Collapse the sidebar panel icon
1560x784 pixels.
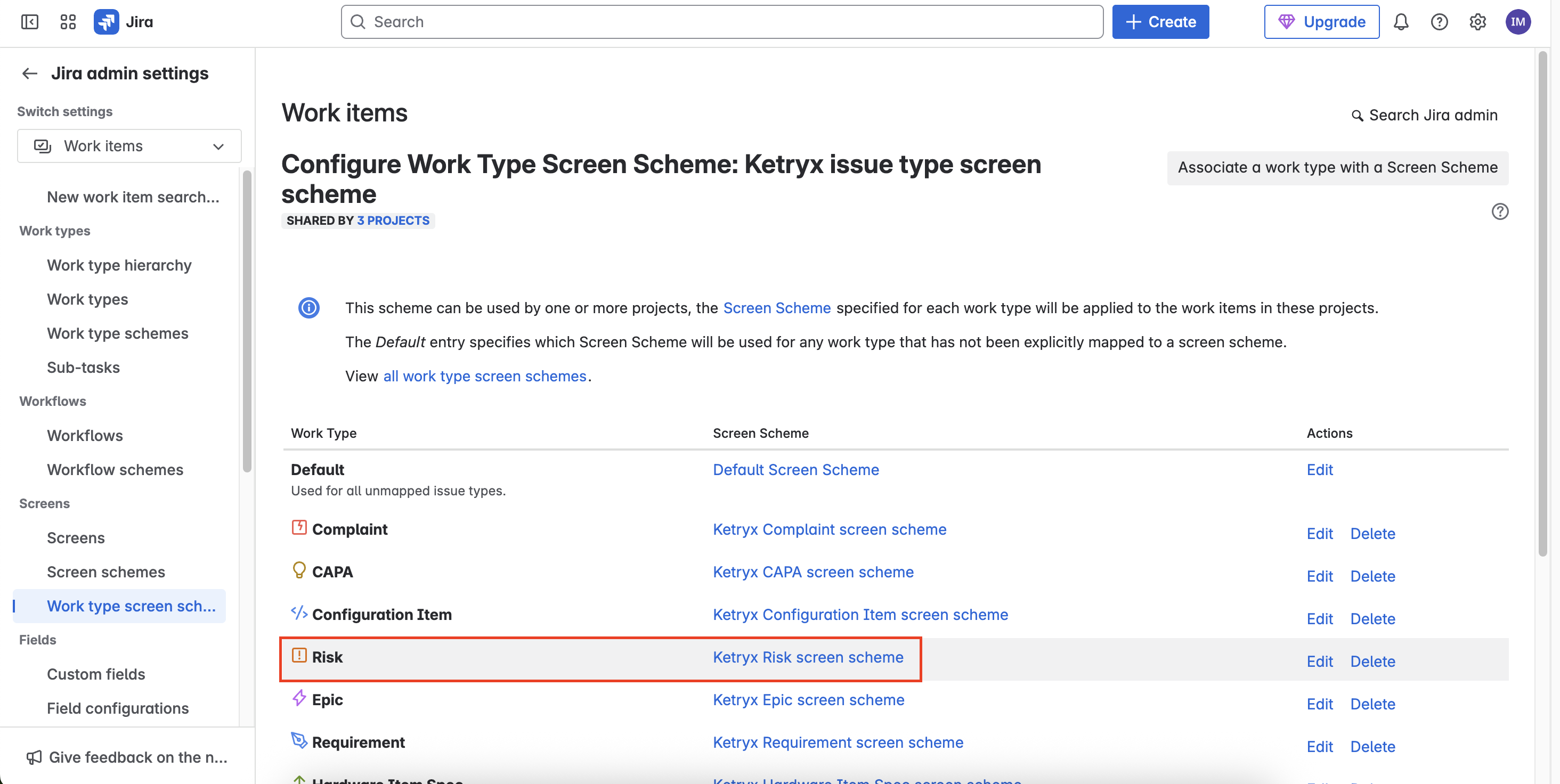tap(30, 22)
